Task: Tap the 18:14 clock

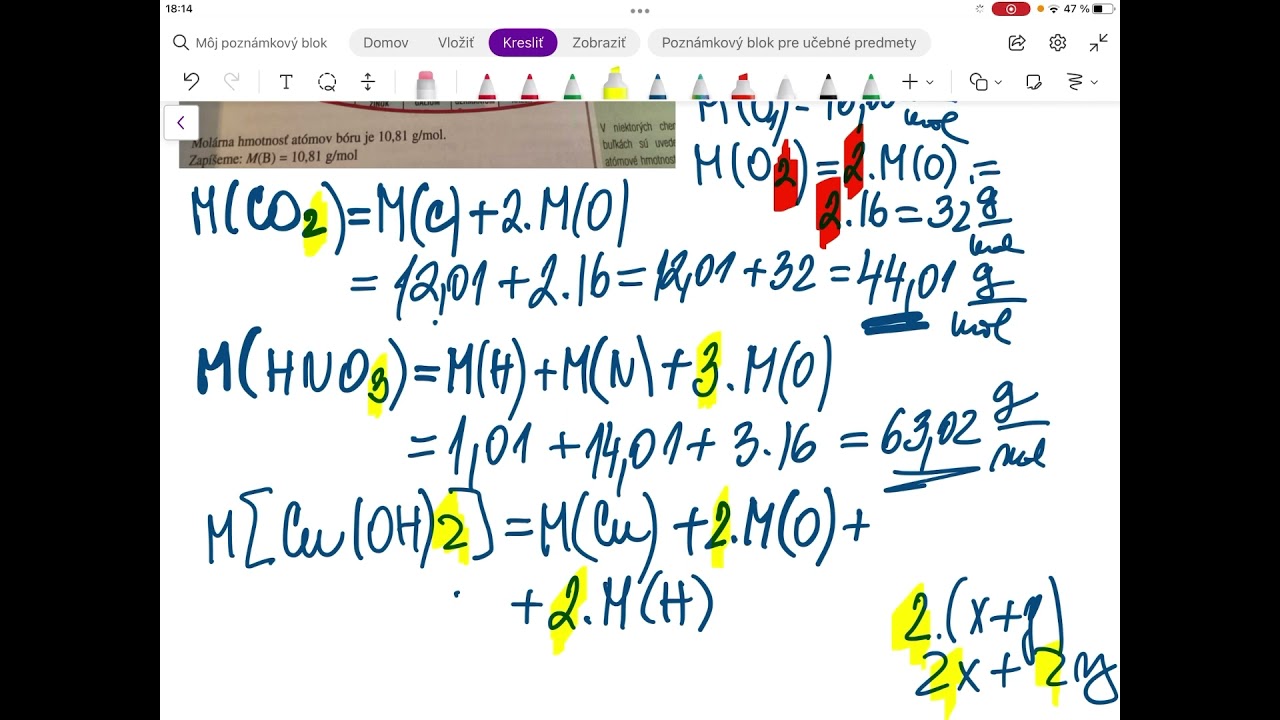Action: (x=180, y=9)
